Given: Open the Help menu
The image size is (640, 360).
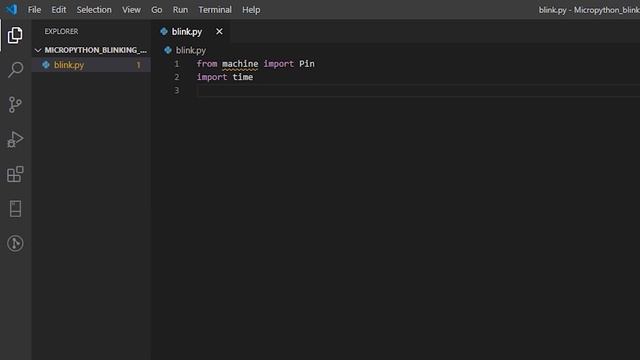Looking at the screenshot, I should 251,9.
